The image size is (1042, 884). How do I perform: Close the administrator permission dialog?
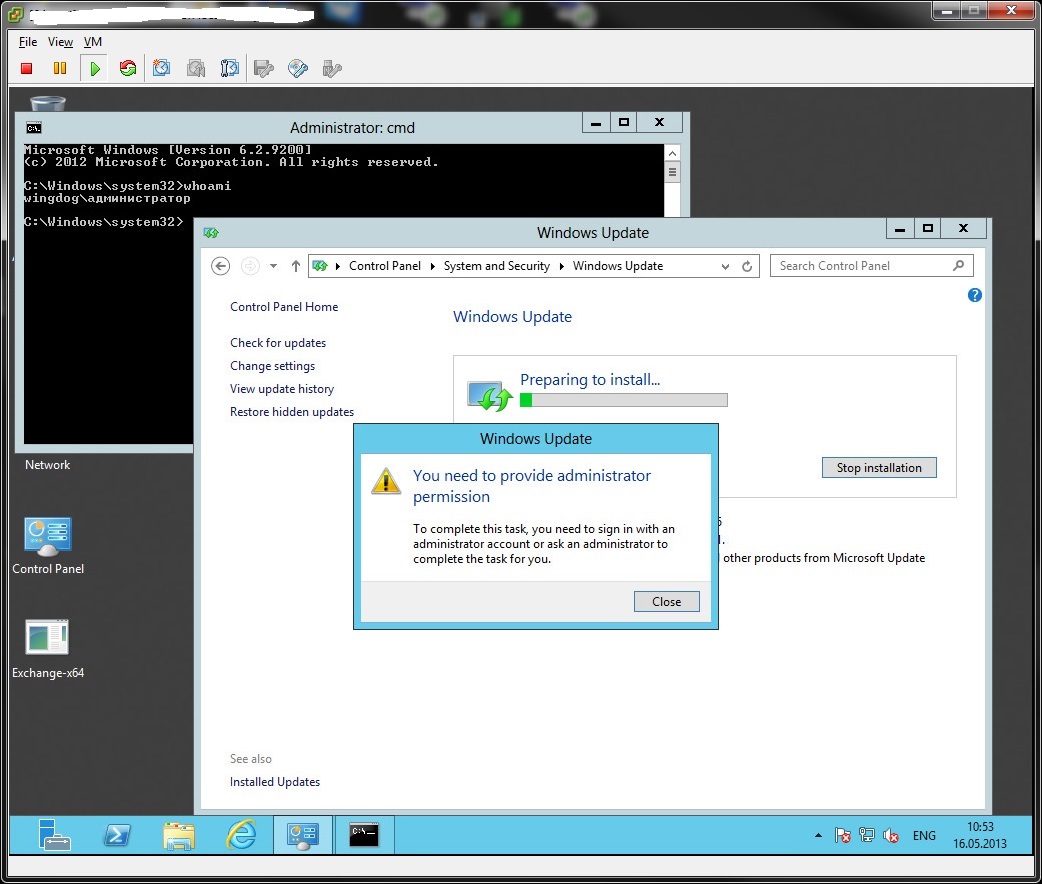point(667,602)
